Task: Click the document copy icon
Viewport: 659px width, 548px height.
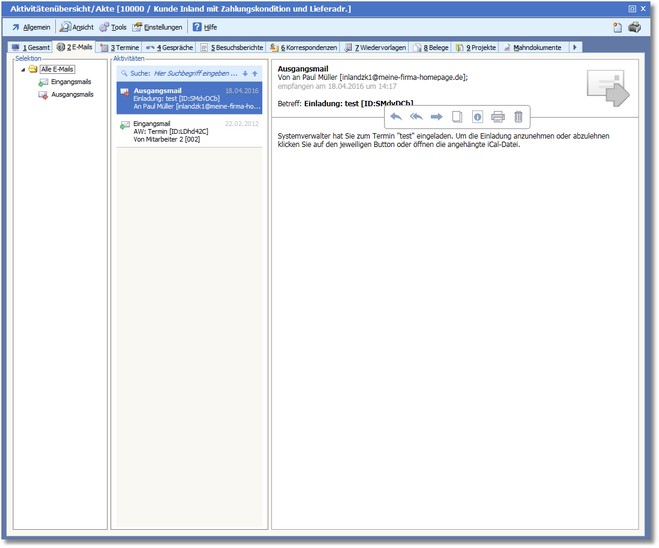Action: pos(457,117)
